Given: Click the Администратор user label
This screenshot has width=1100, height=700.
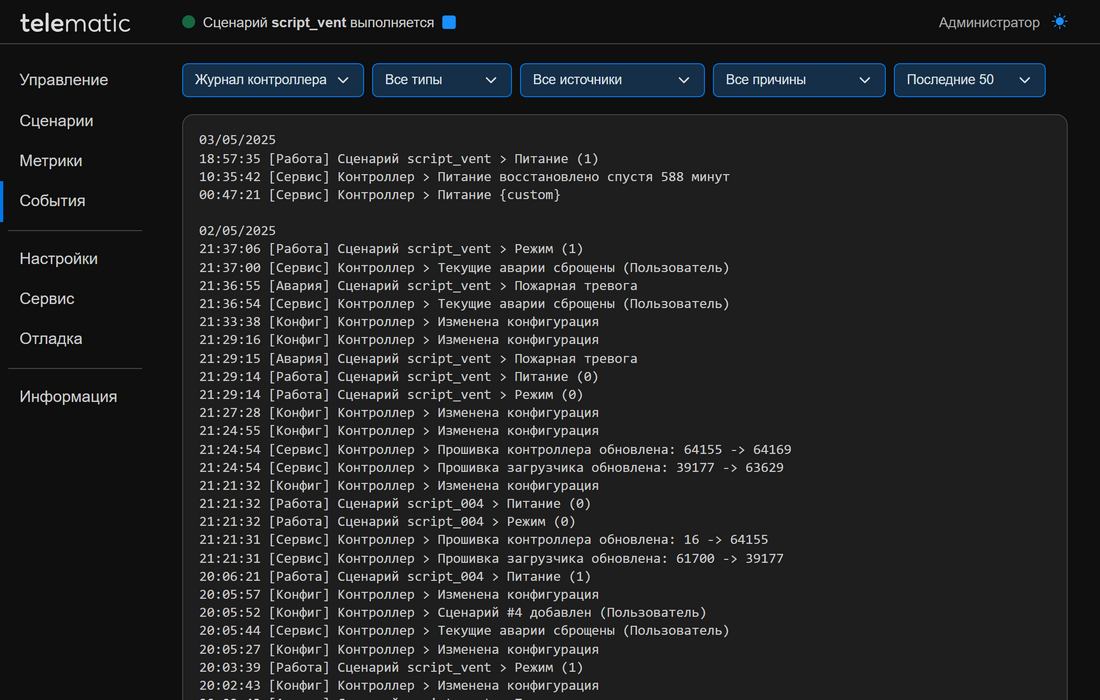Looking at the screenshot, I should coord(989,22).
